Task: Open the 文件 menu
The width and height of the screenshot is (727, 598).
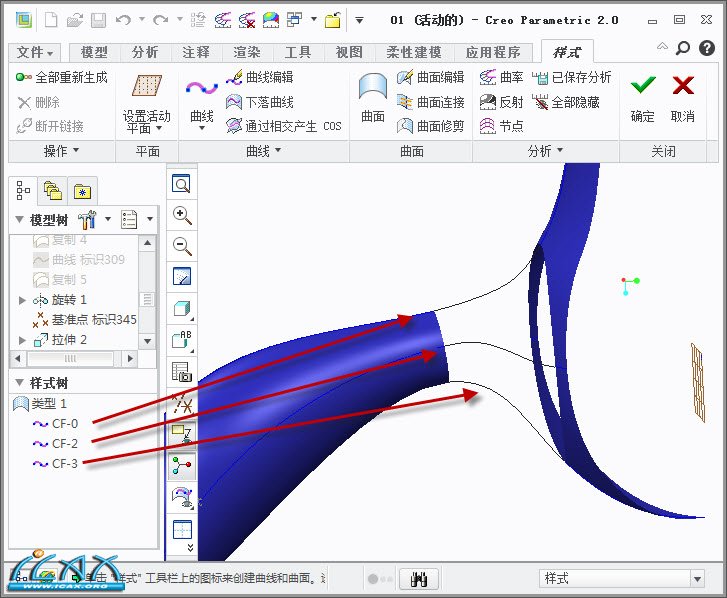Action: (36, 52)
